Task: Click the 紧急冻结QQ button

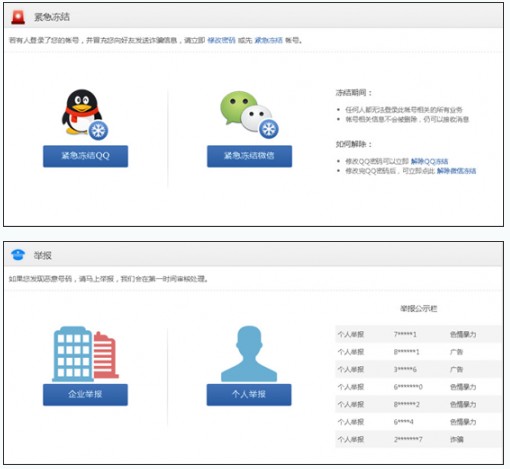Action: [x=85, y=156]
